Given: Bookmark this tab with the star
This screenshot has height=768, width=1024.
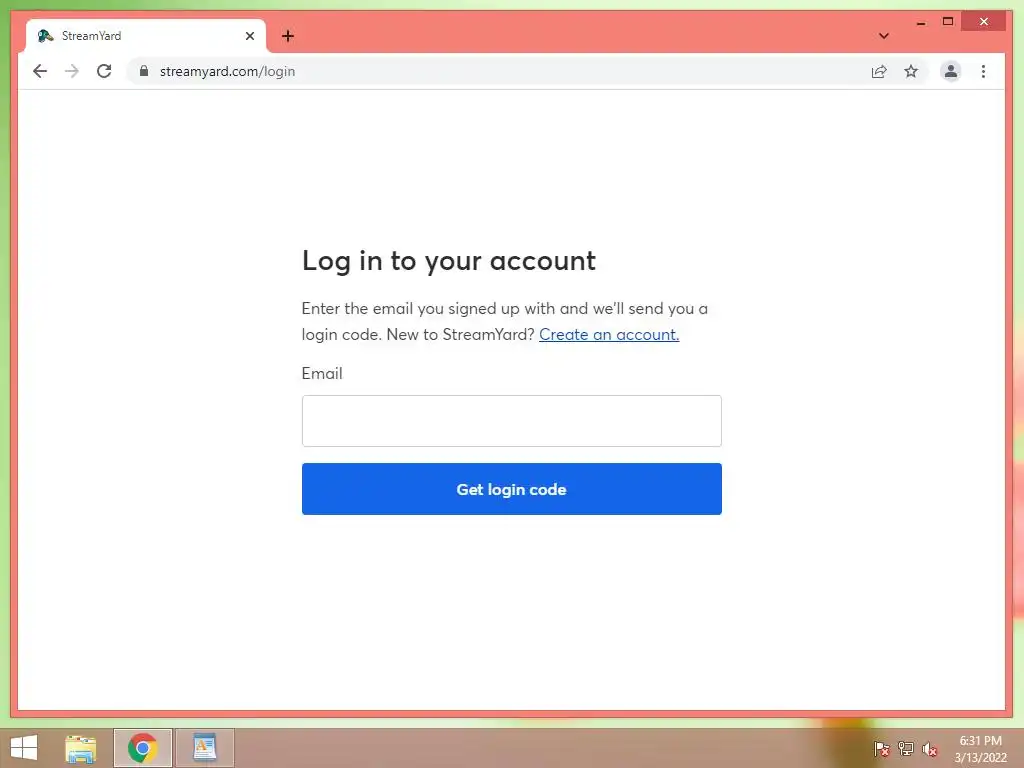Looking at the screenshot, I should click(911, 71).
